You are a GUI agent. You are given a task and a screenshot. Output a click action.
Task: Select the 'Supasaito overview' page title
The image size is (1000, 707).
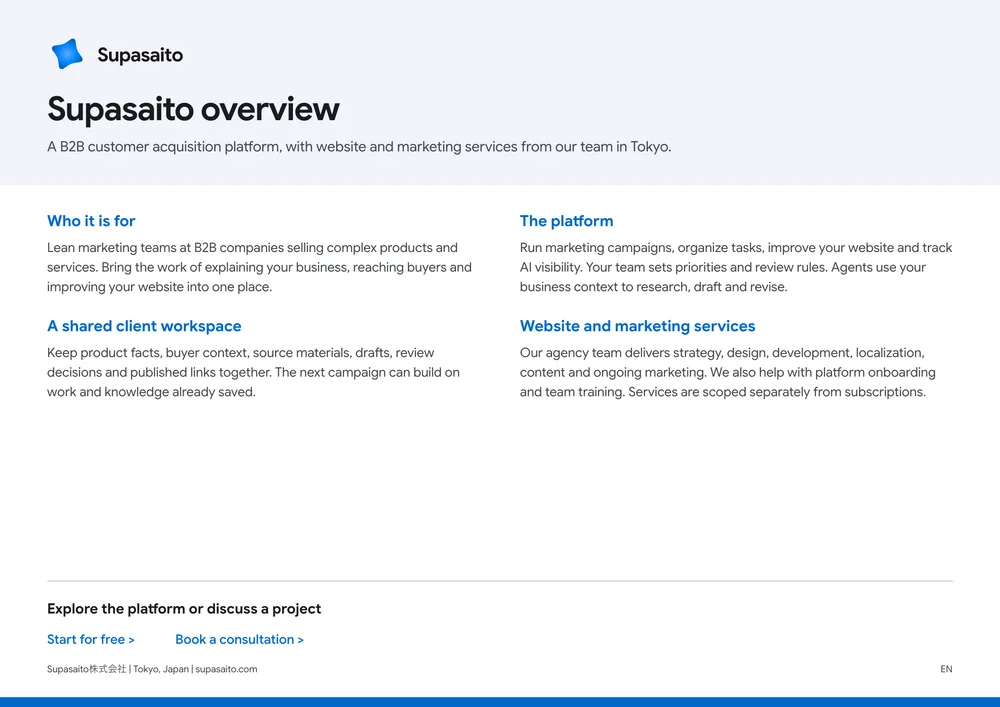193,109
